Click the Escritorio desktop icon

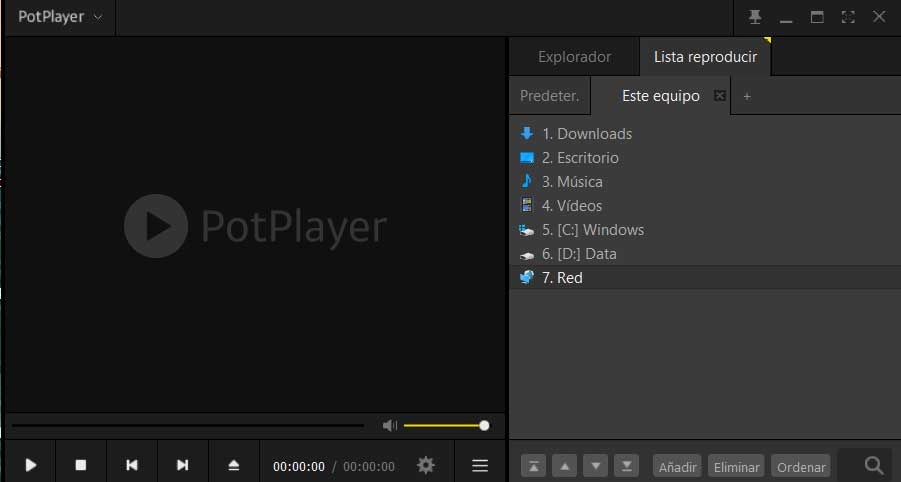tap(526, 157)
